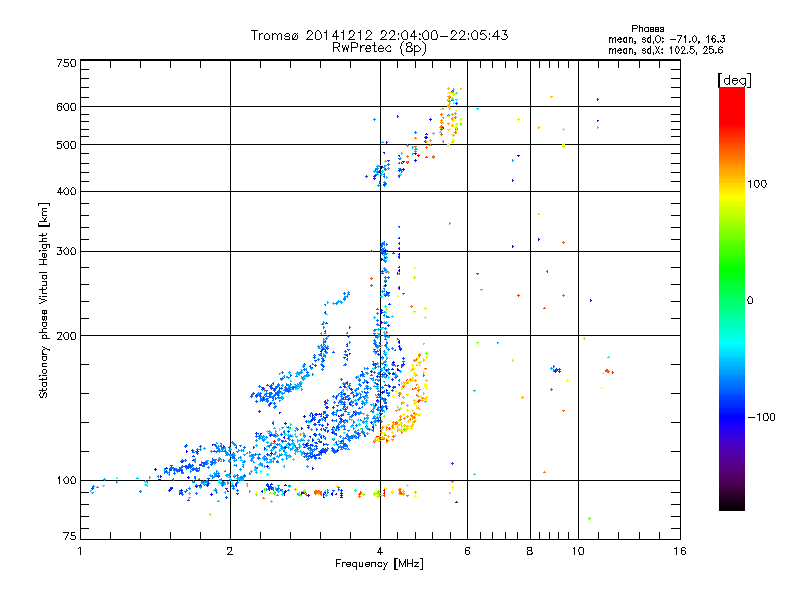The height and width of the screenshot is (600, 800).
Task: Click the '6' frequency axis label
Action: click(x=467, y=552)
